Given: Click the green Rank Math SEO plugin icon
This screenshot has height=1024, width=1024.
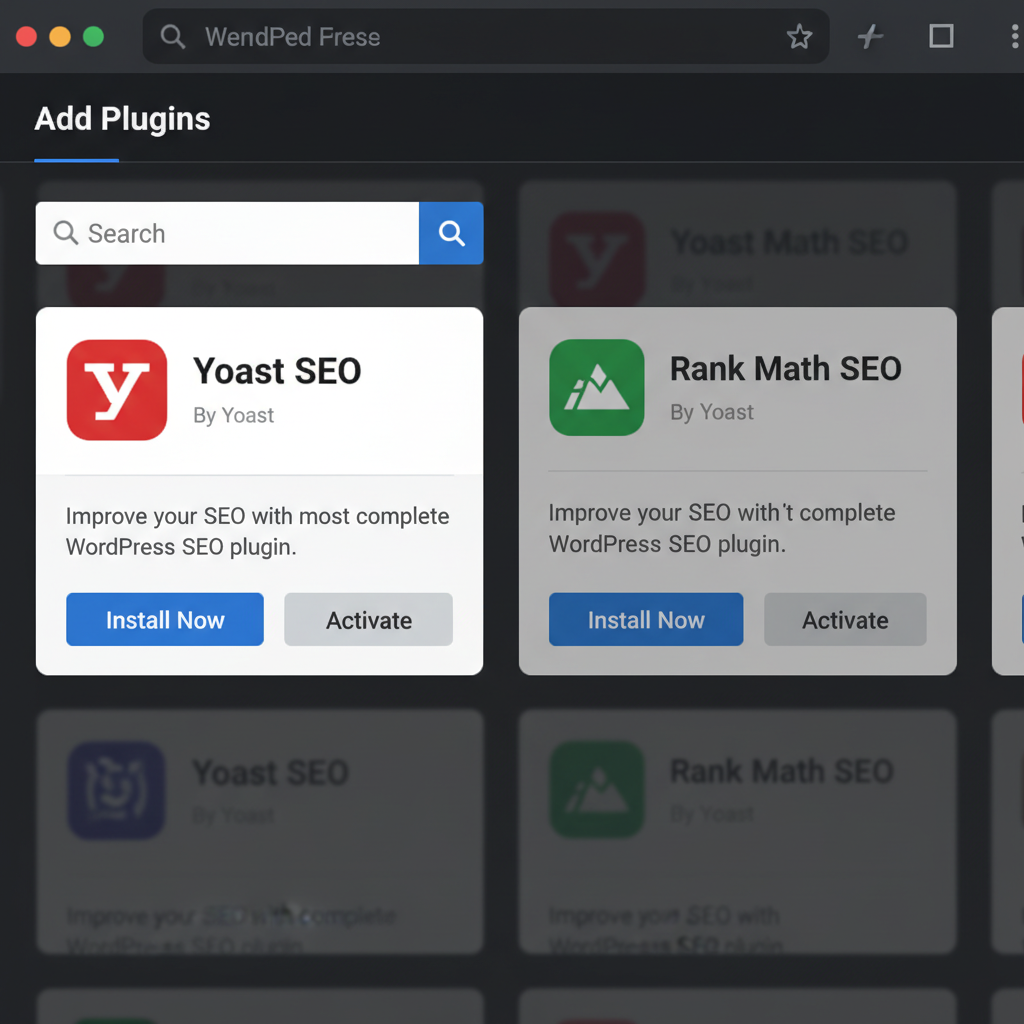Looking at the screenshot, I should [597, 387].
